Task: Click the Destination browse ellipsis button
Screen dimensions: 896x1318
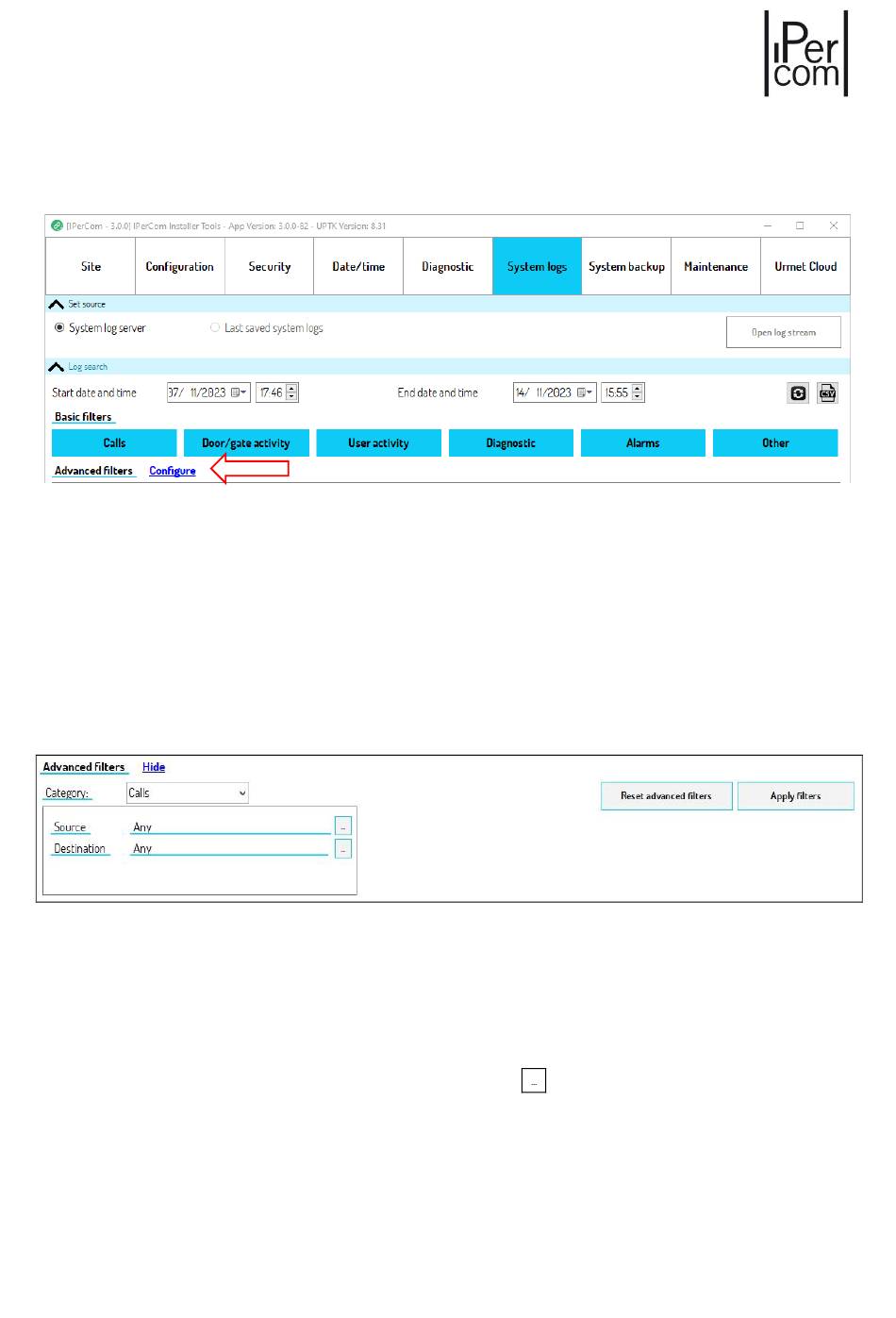Action: coord(343,849)
